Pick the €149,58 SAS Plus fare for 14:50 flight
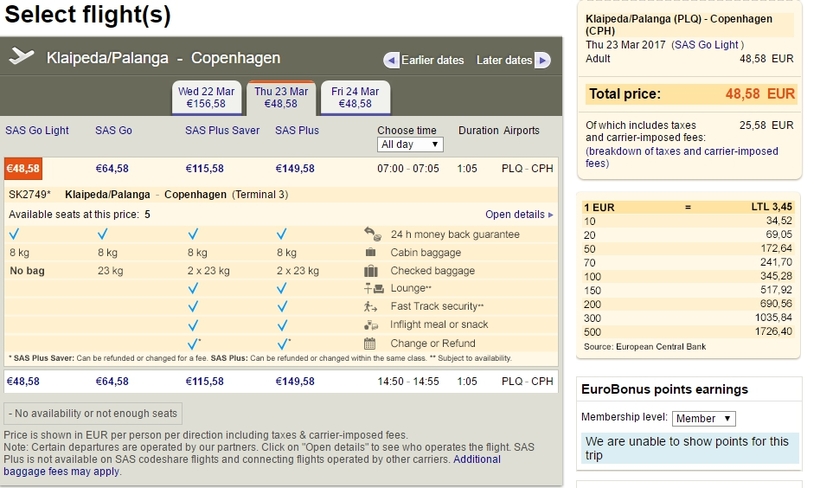The image size is (820, 488). point(295,381)
